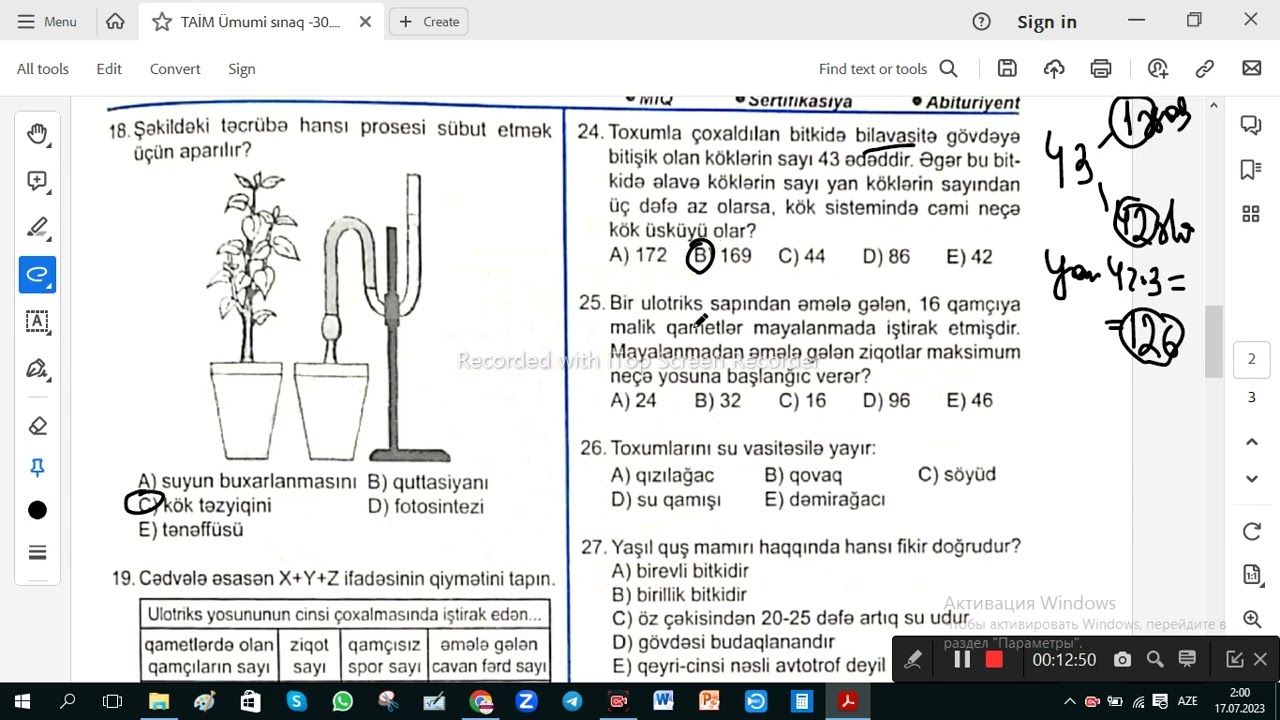1280x720 pixels.
Task: Open the Menu hamburger button
Action: (47, 21)
